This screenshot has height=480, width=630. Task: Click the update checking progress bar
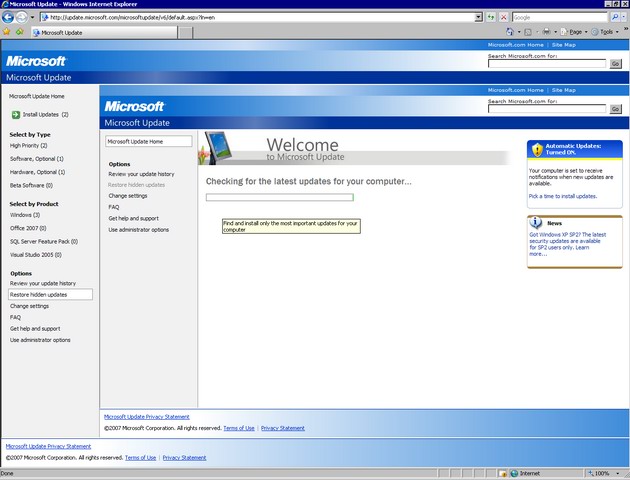279,197
